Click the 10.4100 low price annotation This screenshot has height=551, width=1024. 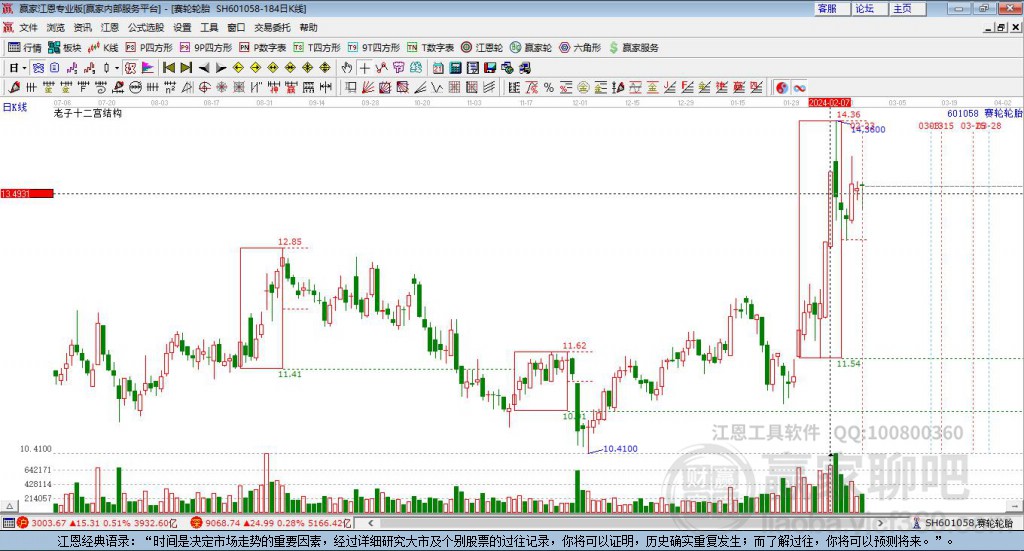620,449
